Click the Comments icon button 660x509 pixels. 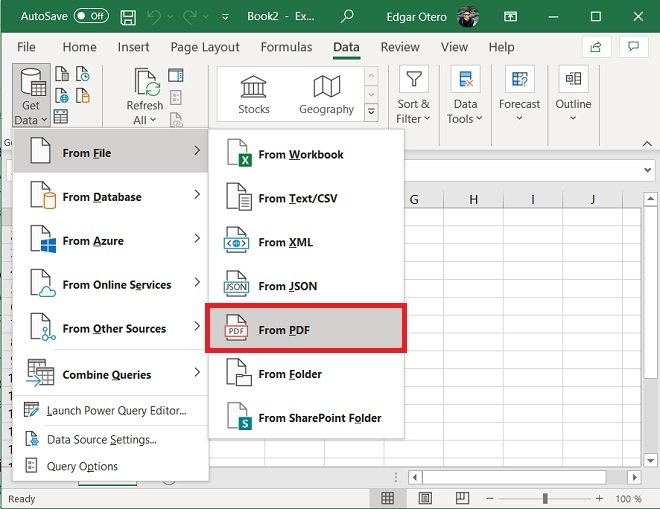point(633,47)
